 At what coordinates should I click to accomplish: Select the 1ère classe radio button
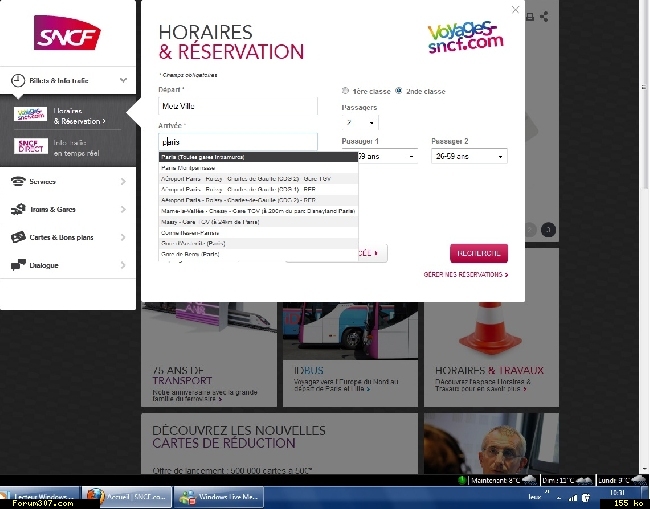click(x=346, y=90)
